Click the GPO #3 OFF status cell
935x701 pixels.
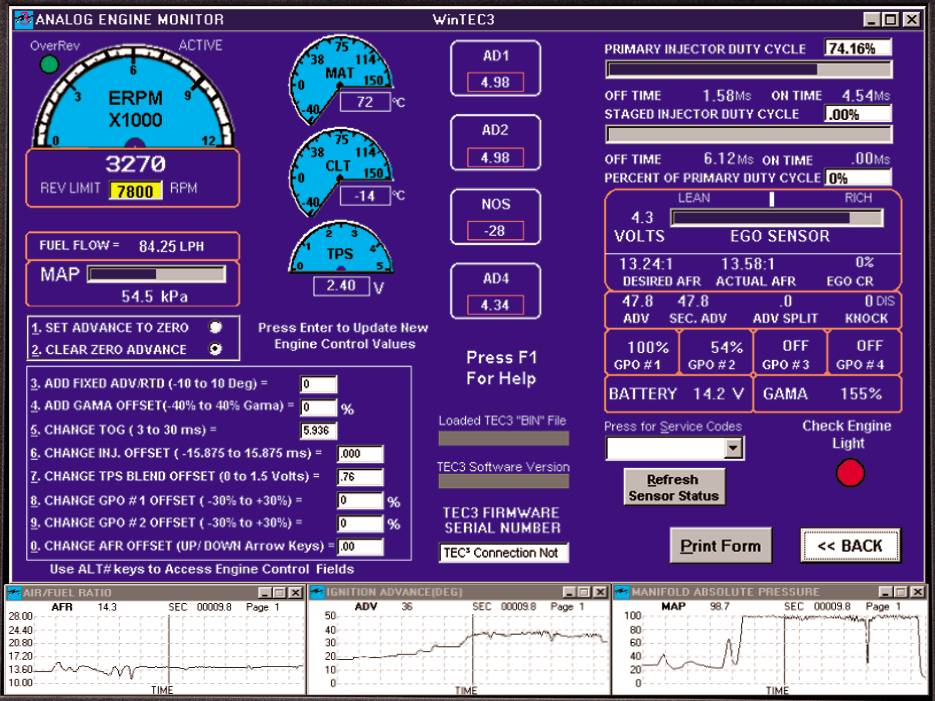tap(791, 354)
